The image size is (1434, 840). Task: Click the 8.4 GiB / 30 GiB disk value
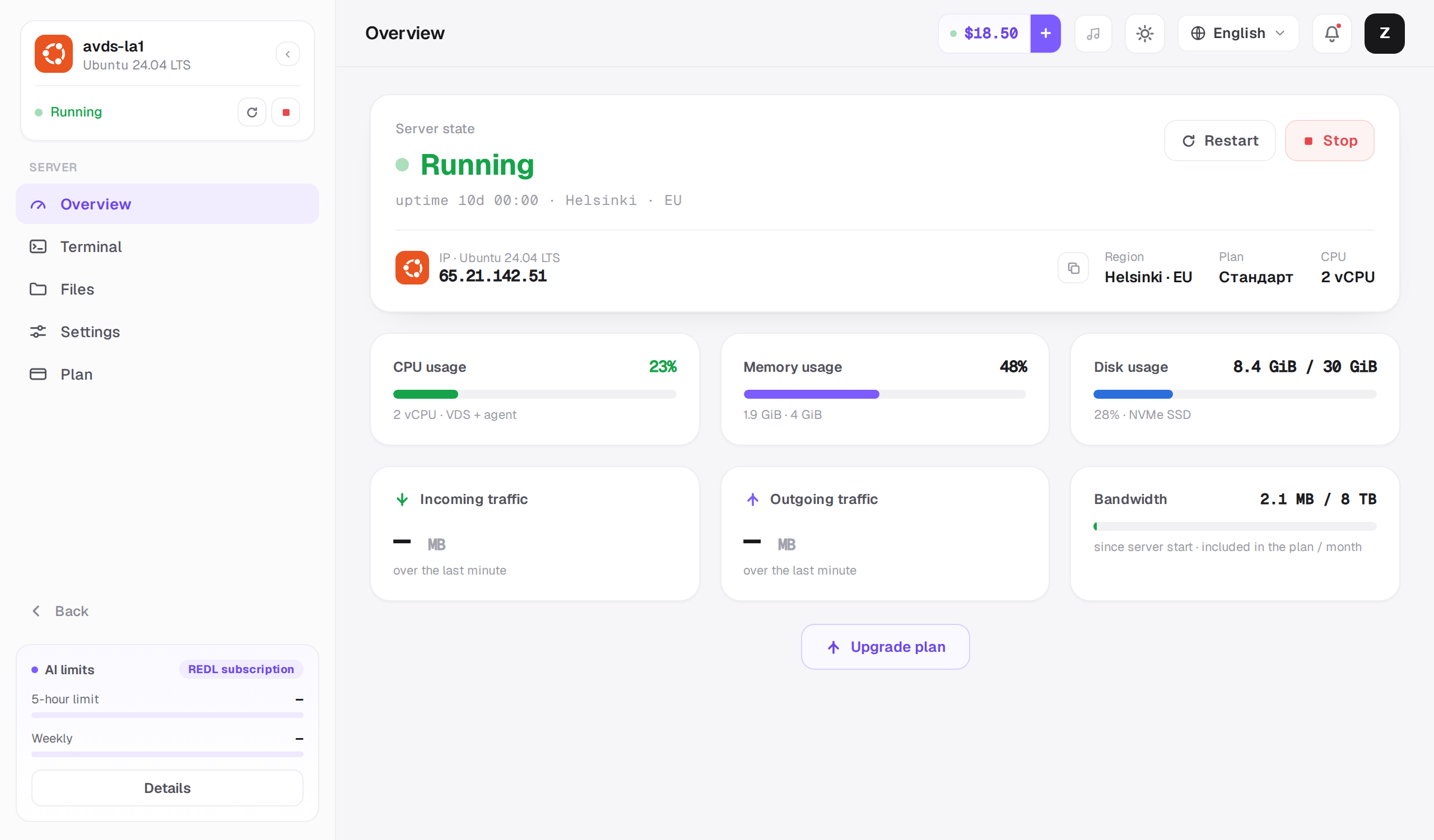point(1305,367)
